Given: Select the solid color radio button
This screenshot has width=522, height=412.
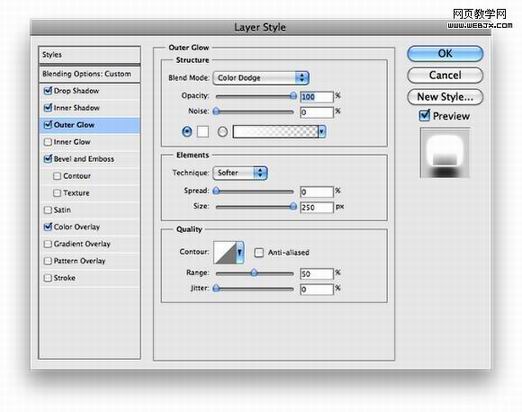Looking at the screenshot, I should click(187, 132).
